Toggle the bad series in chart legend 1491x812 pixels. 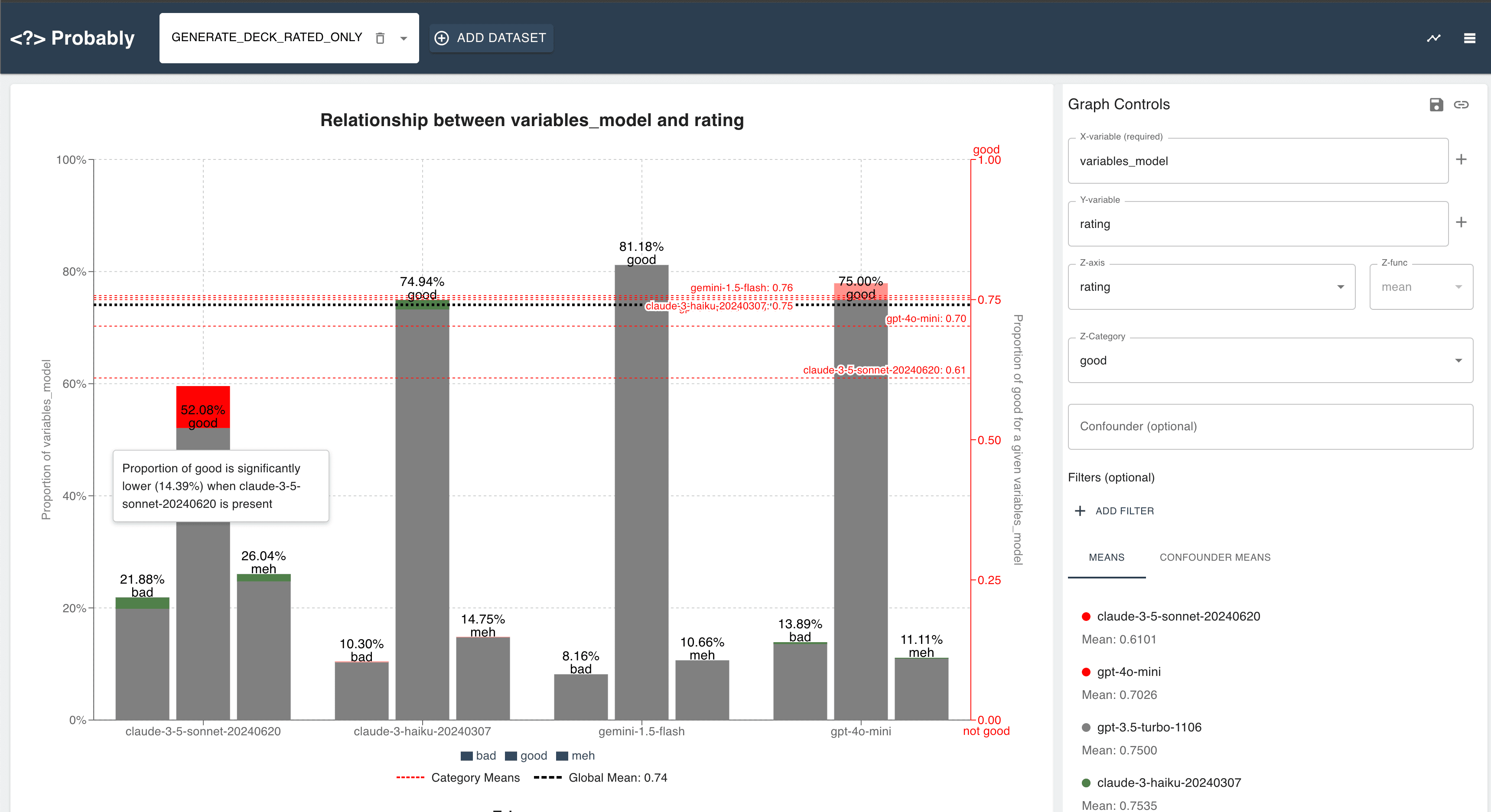pyautogui.click(x=478, y=756)
